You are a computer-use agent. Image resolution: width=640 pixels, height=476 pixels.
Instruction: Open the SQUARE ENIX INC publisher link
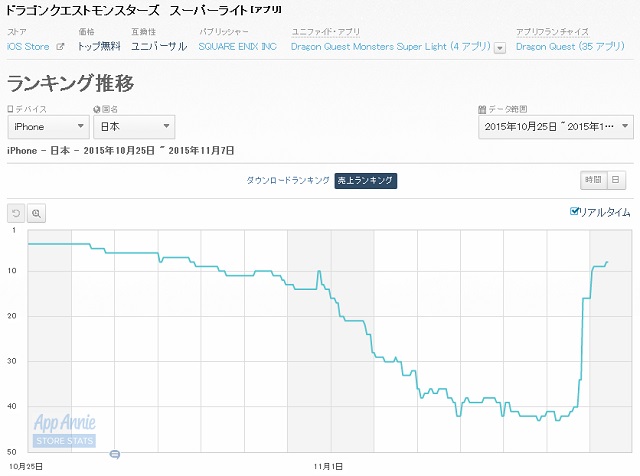pyautogui.click(x=238, y=47)
